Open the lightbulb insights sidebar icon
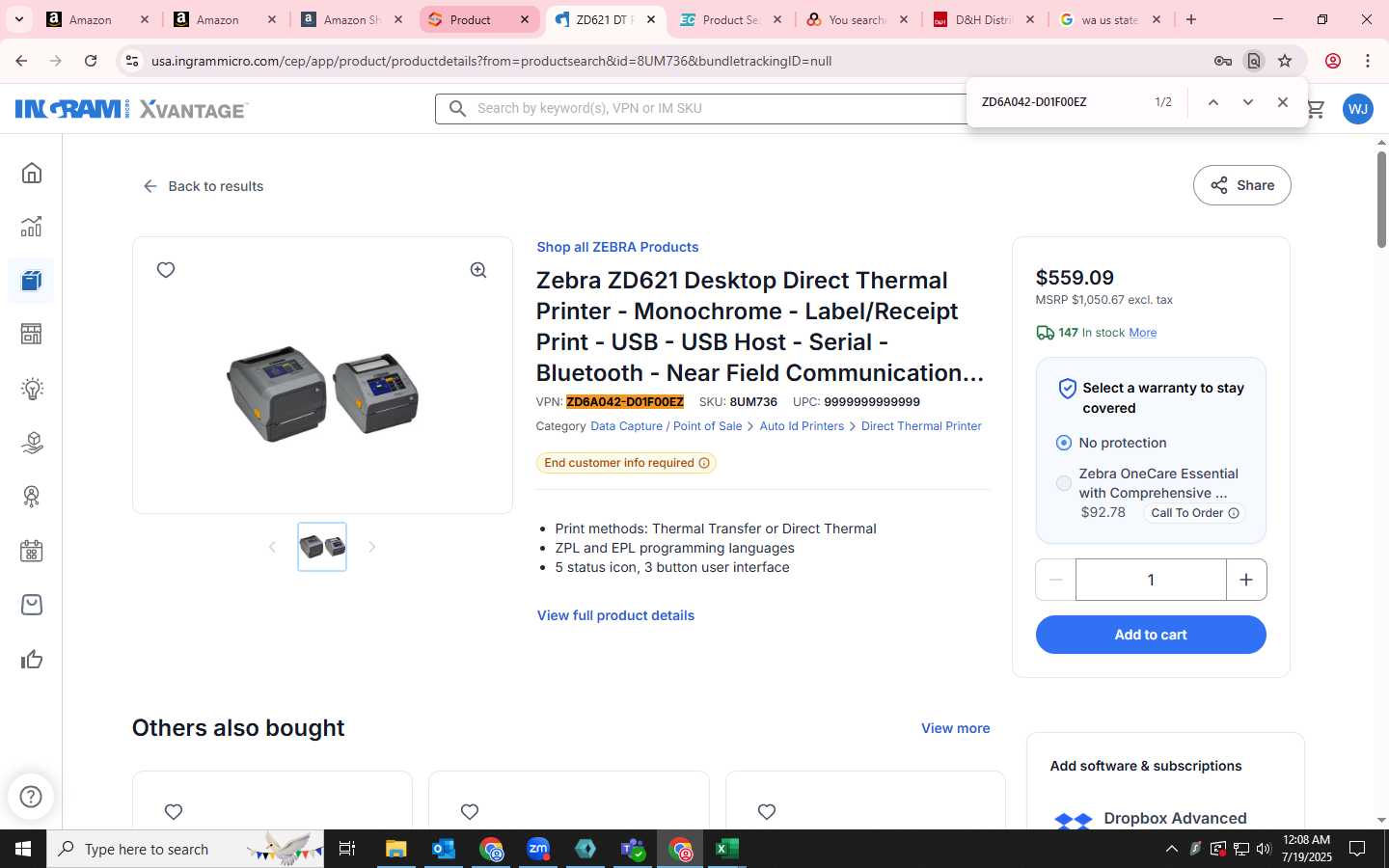 [x=32, y=389]
